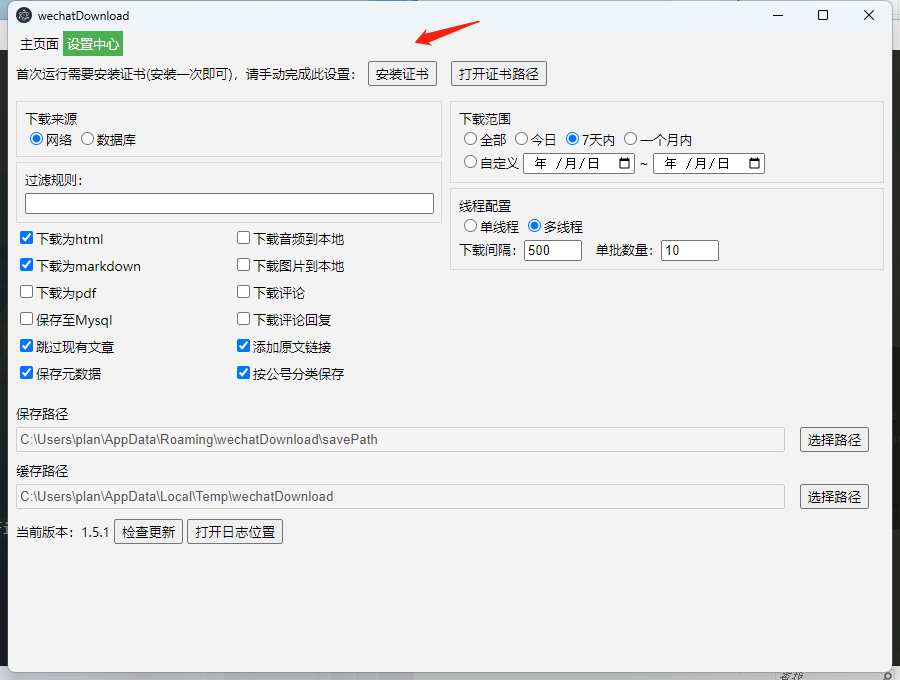Click 下载范围 section label
This screenshot has height=680, width=900.
(x=485, y=119)
